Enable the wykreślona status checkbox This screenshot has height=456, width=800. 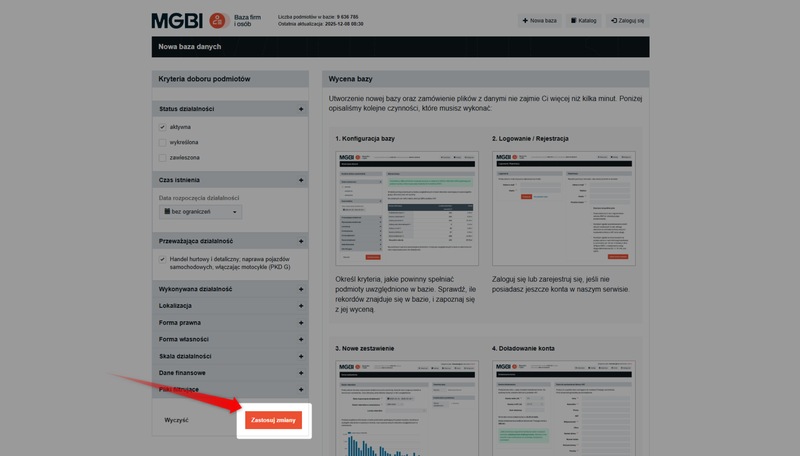162,142
